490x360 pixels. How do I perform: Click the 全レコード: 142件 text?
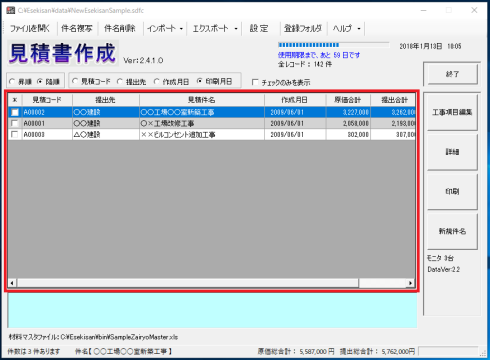[305, 64]
